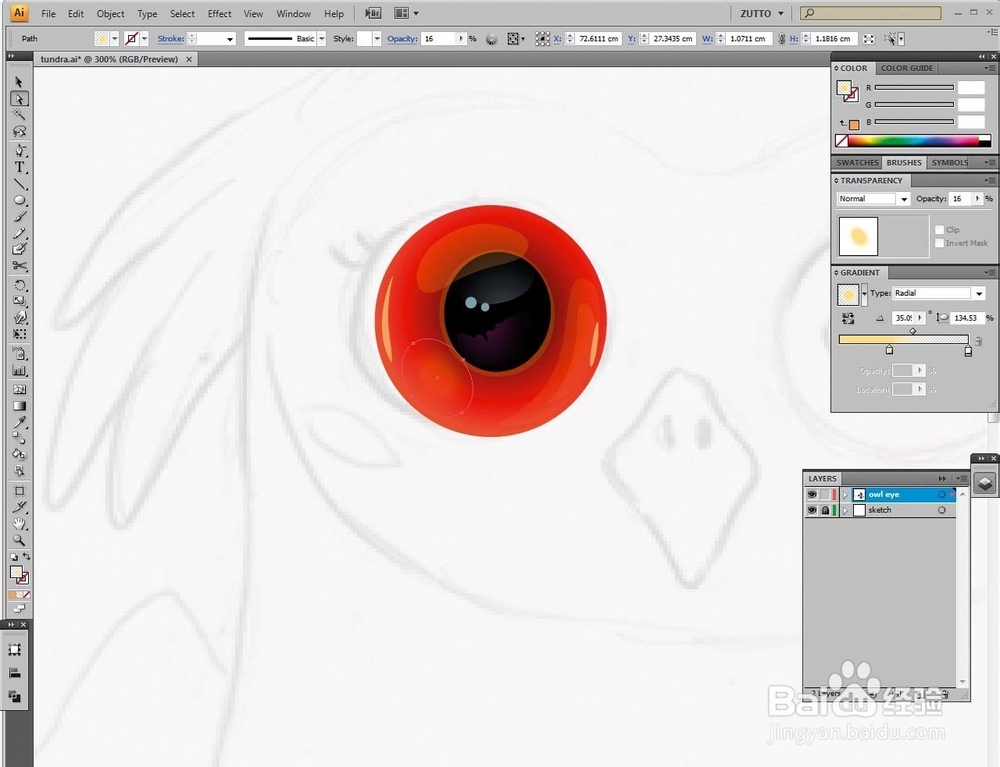The width and height of the screenshot is (1000, 767).
Task: Open the Effect menu
Action: (x=219, y=13)
